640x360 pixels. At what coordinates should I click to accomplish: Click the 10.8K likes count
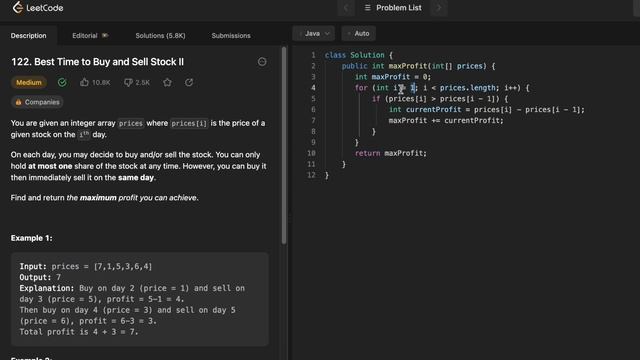coord(101,83)
